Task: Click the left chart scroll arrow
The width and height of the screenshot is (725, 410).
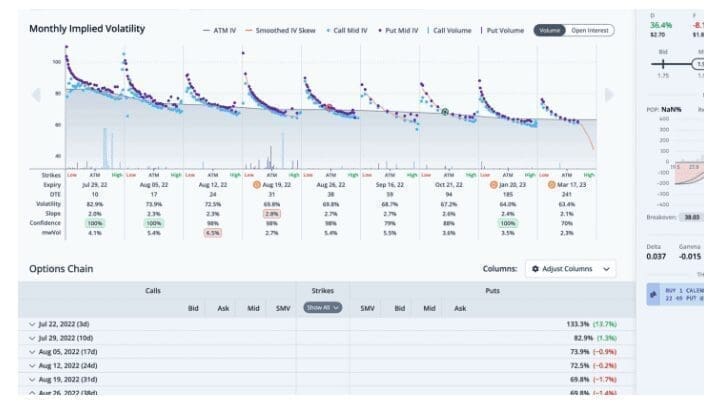Action: tap(35, 95)
